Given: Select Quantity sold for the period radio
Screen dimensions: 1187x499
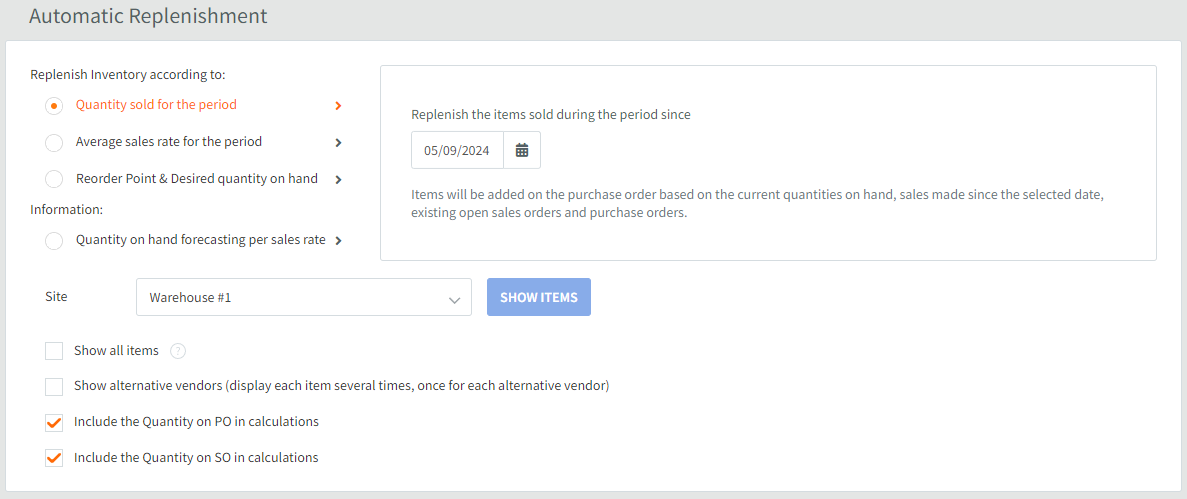Looking at the screenshot, I should click(54, 105).
